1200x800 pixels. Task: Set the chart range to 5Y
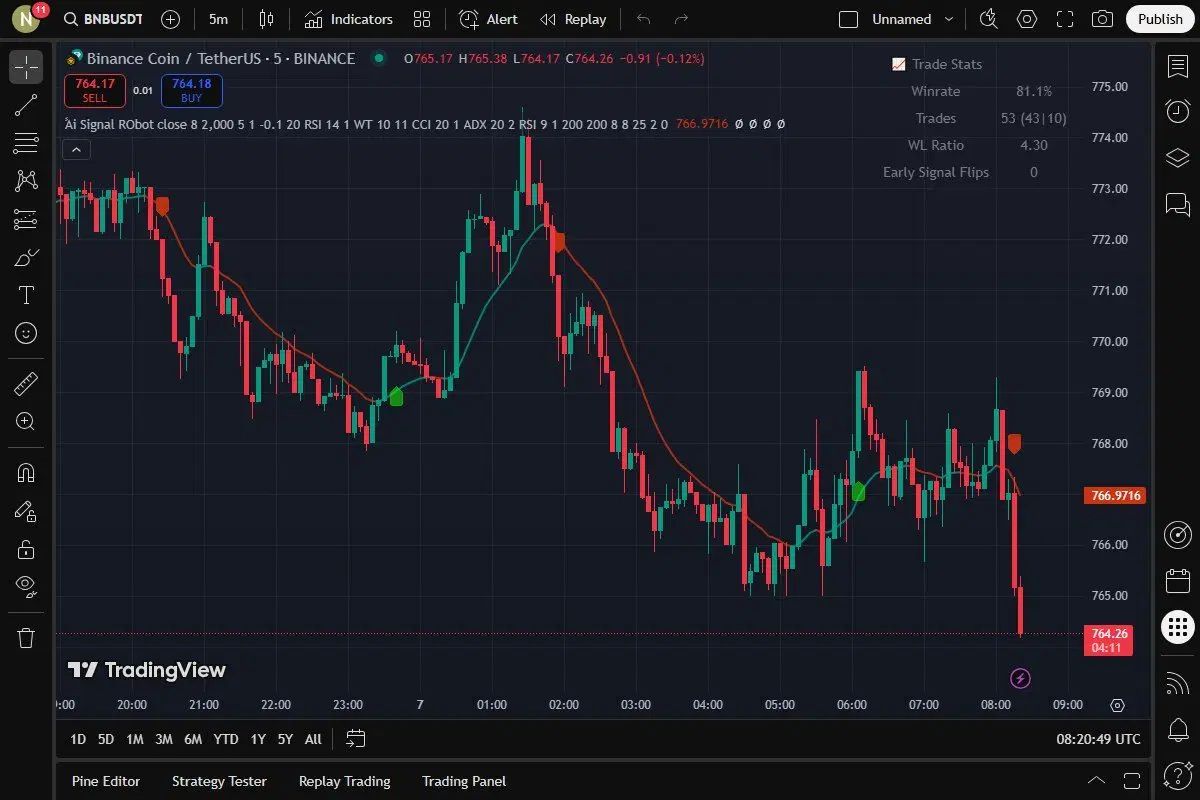285,739
